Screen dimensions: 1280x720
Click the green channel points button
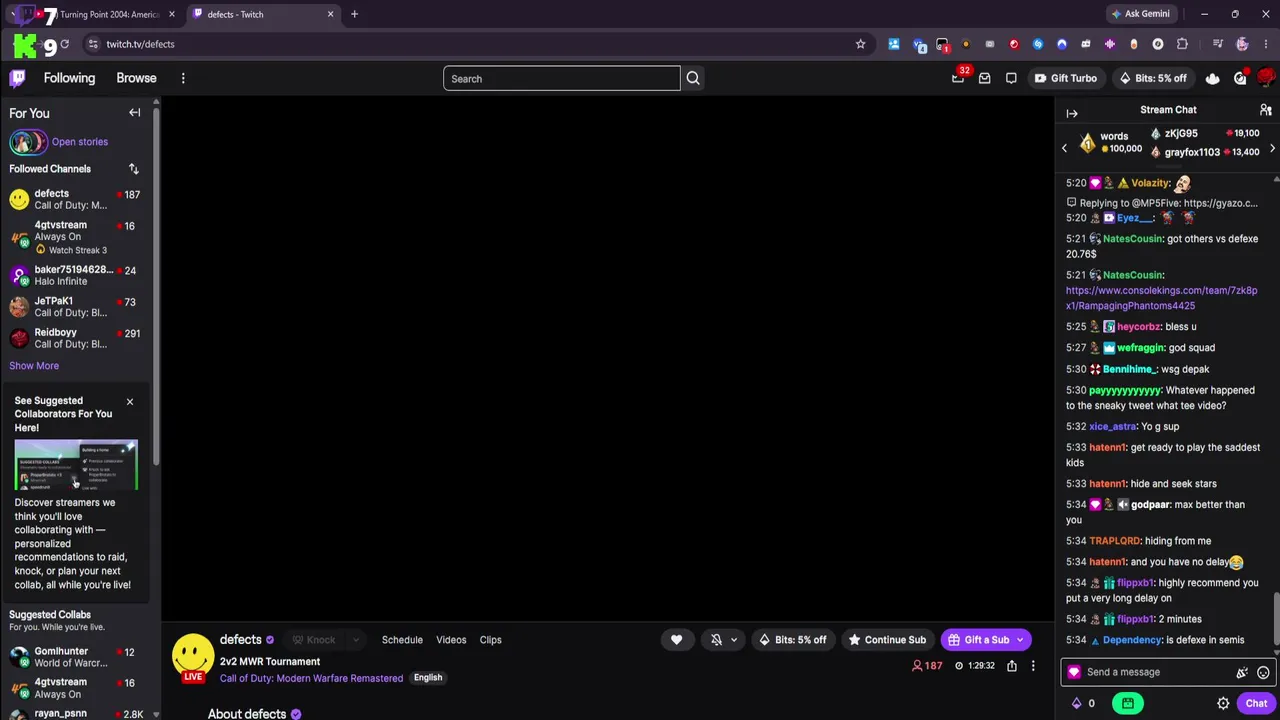[x=1128, y=703]
